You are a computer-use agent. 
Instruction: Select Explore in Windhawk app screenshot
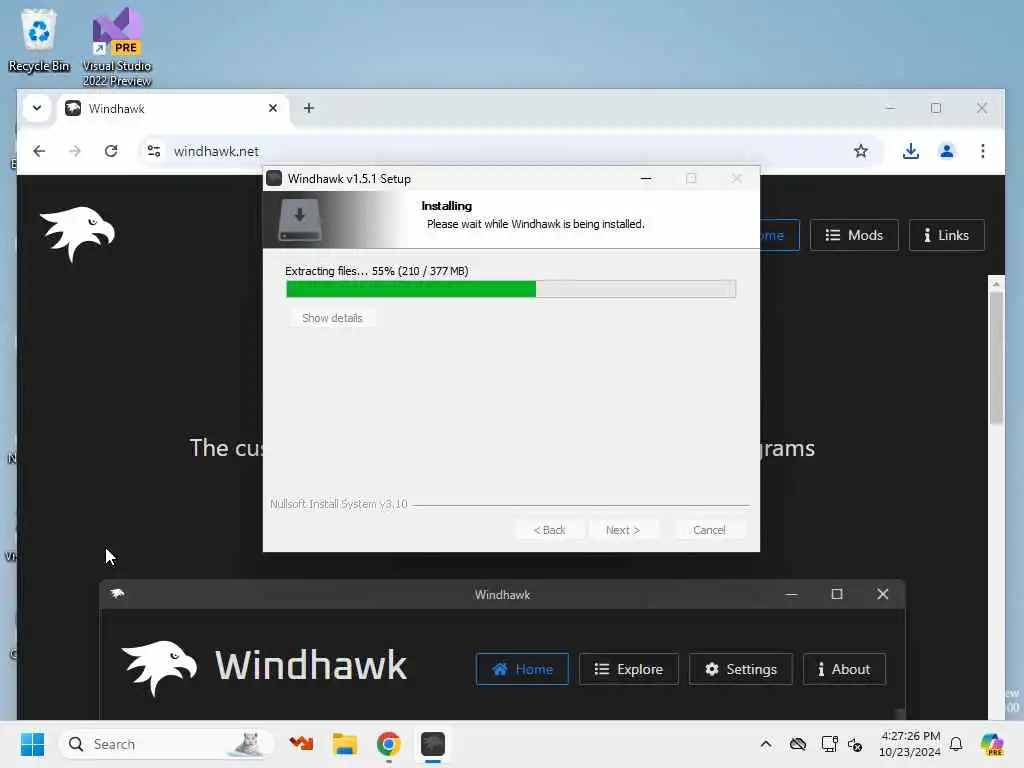[x=628, y=669]
